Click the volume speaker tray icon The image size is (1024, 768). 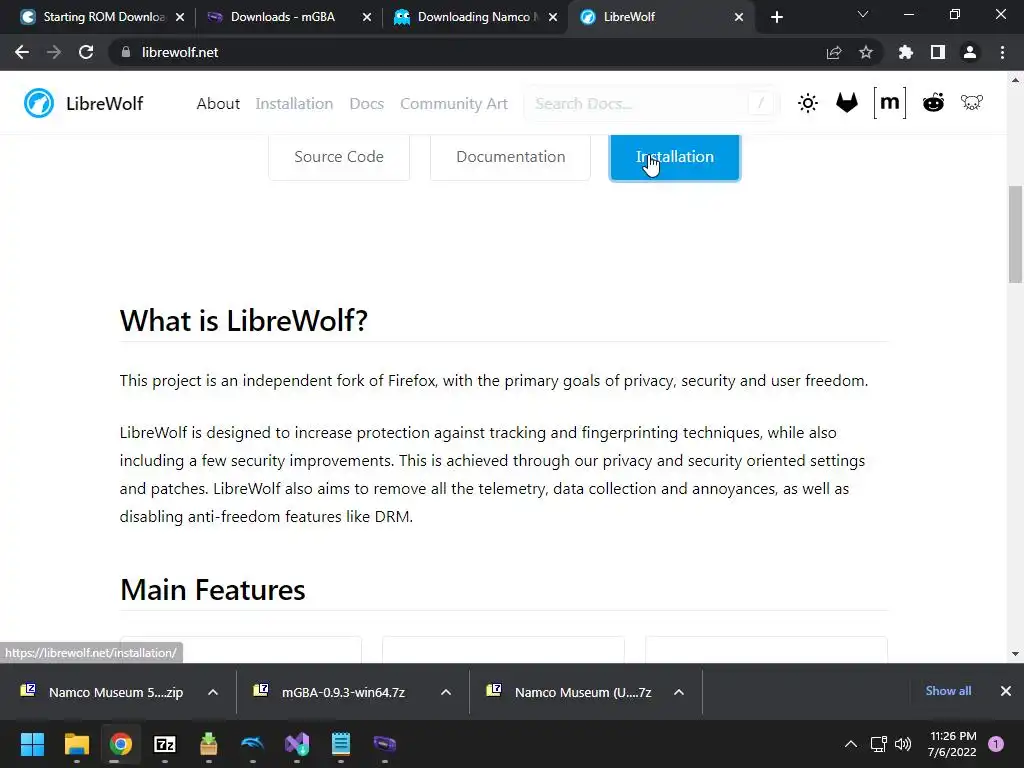point(903,744)
